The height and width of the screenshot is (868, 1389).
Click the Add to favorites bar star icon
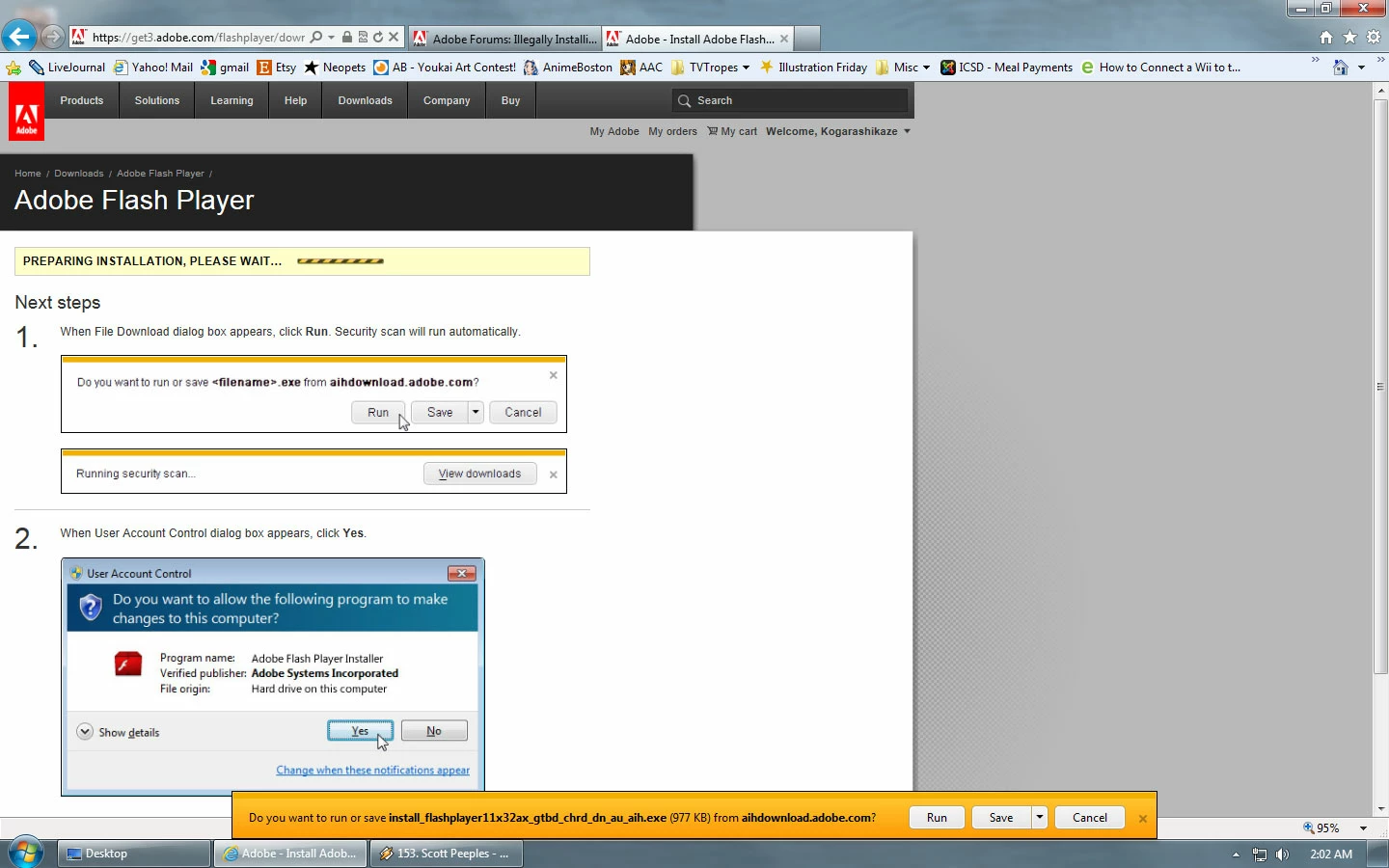pos(14,68)
